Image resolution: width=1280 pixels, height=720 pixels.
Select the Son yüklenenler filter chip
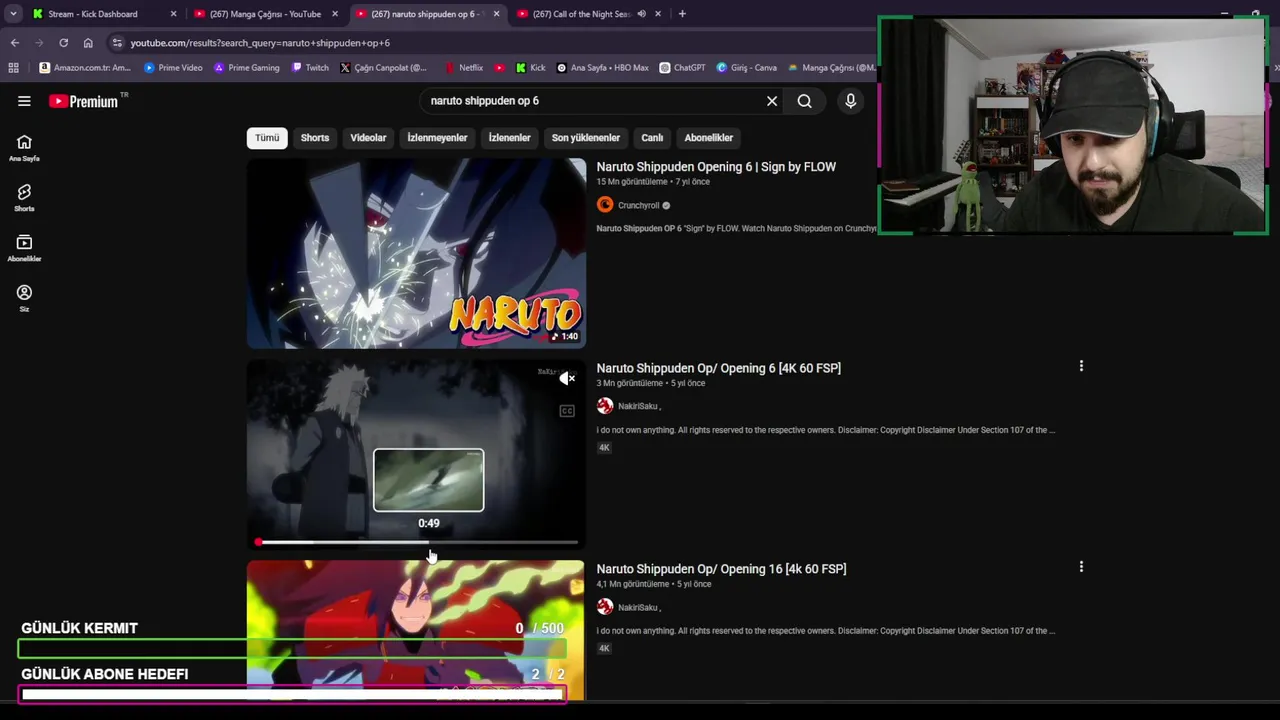(586, 138)
